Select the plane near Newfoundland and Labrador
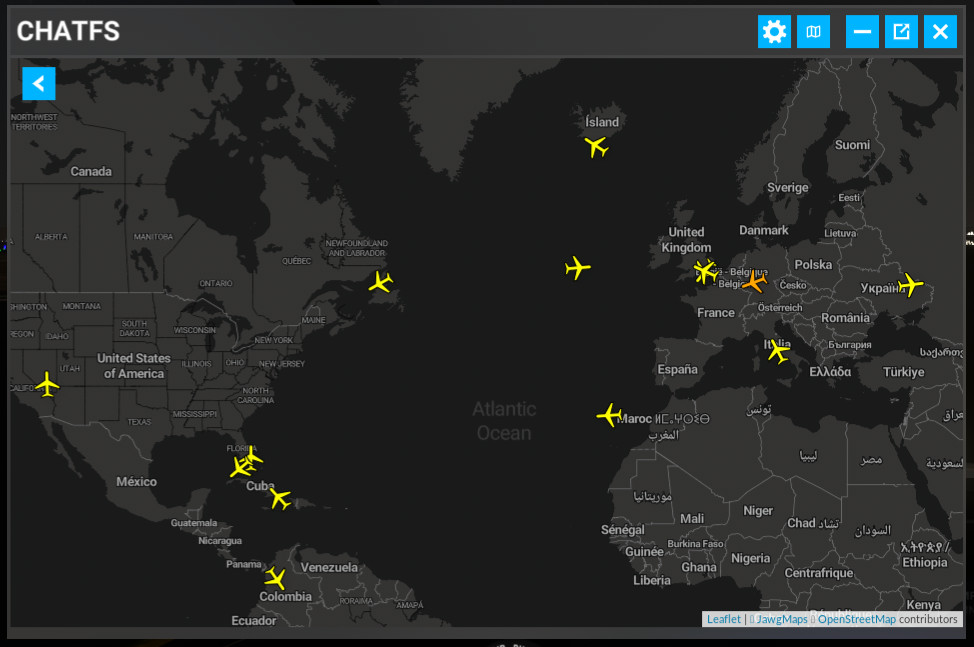 tap(380, 283)
